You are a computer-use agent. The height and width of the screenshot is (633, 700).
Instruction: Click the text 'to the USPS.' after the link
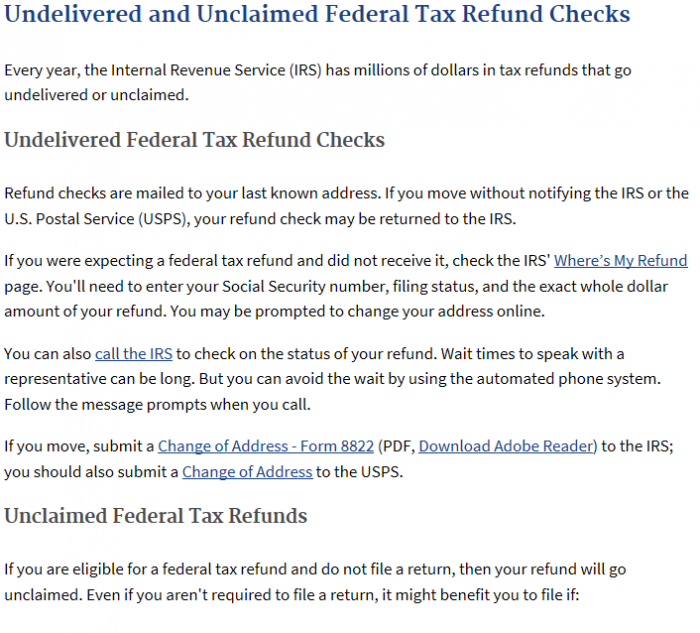pos(359,471)
